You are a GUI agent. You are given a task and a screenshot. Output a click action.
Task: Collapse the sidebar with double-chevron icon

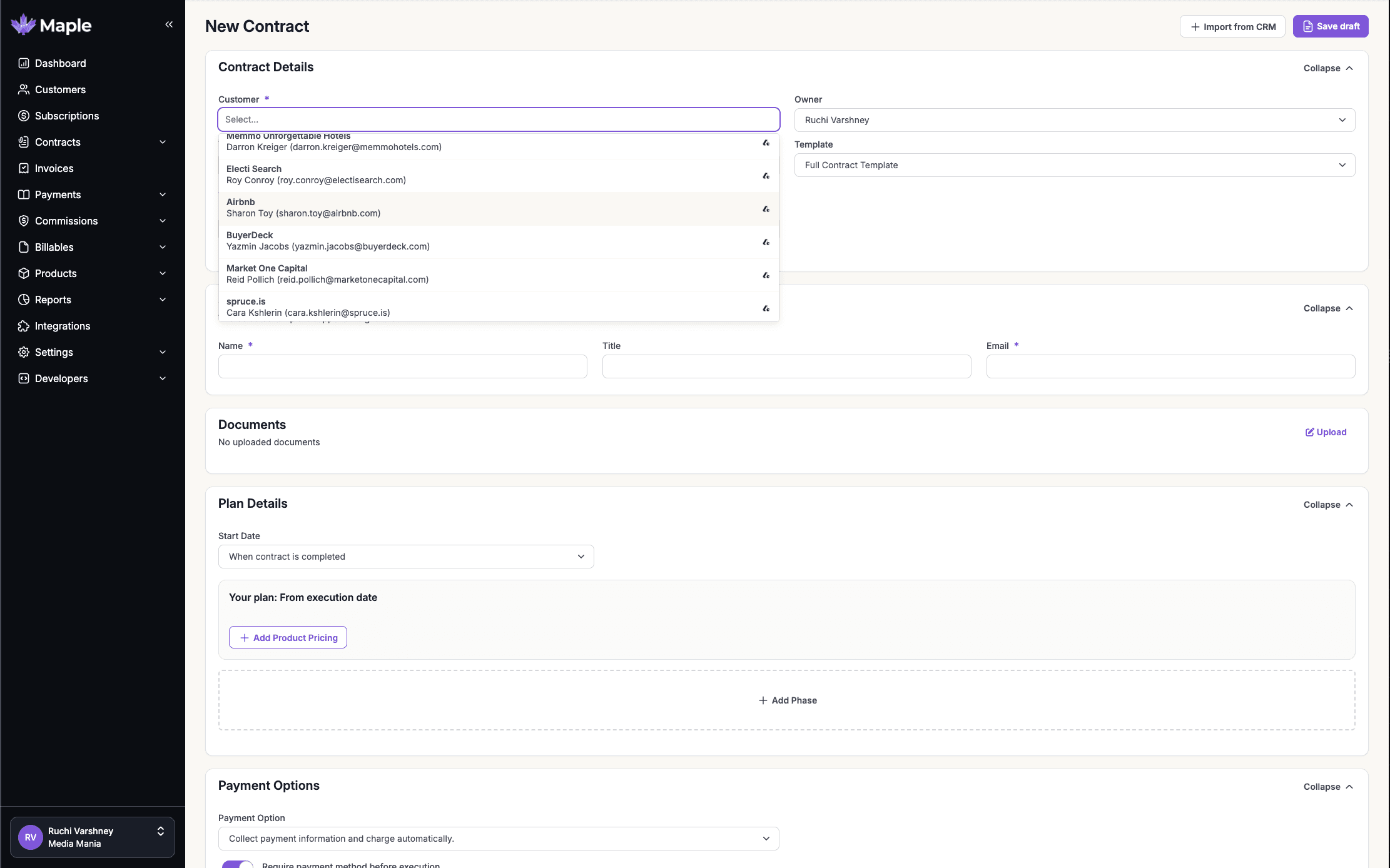[169, 24]
